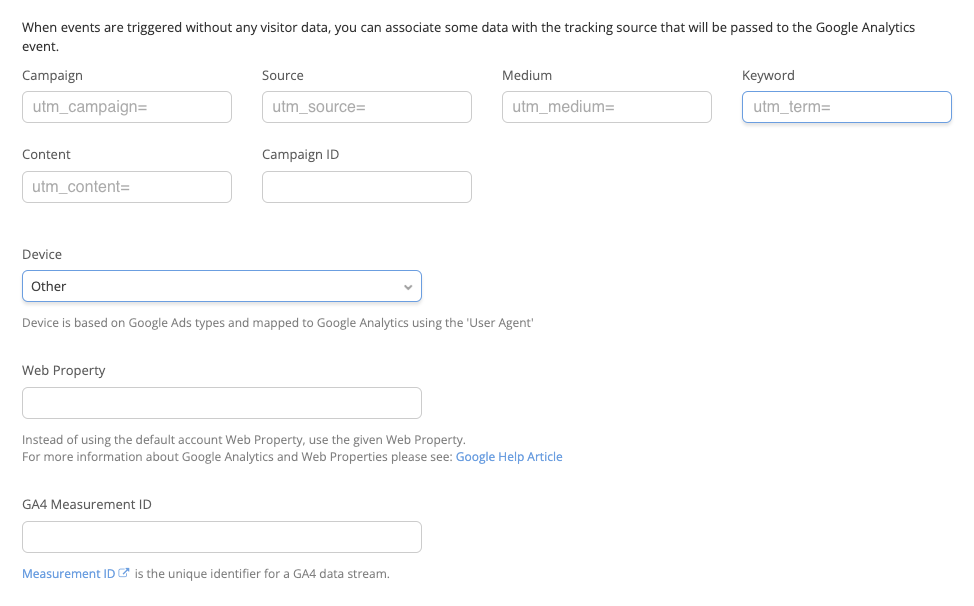This screenshot has width=974, height=606.
Task: Focus the utm_content= Content field
Action: click(x=127, y=187)
